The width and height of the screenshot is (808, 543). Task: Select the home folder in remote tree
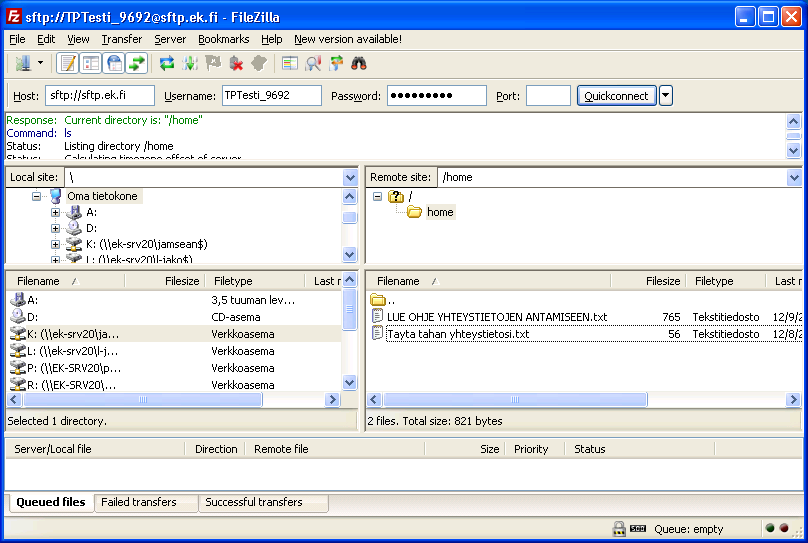[440, 212]
